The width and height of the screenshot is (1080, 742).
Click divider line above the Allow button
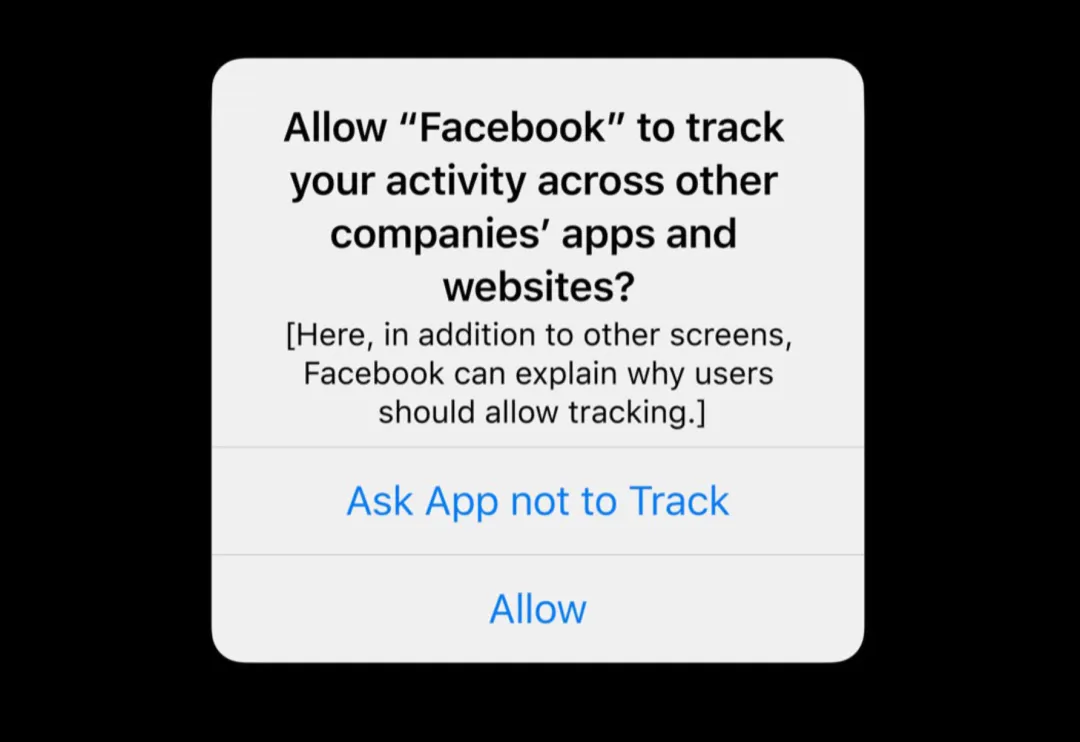(x=538, y=555)
